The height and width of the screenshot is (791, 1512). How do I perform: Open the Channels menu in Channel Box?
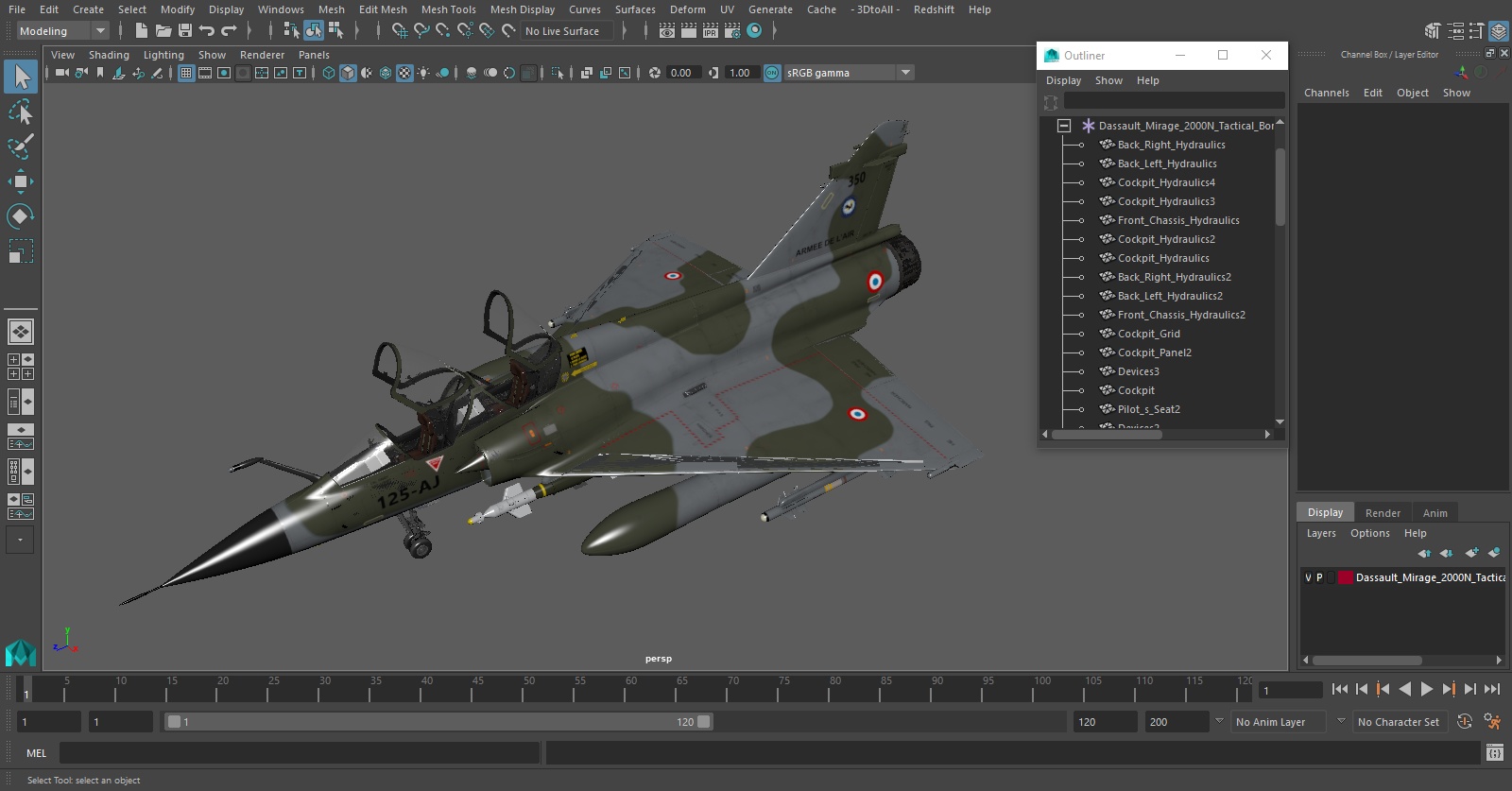click(1327, 93)
